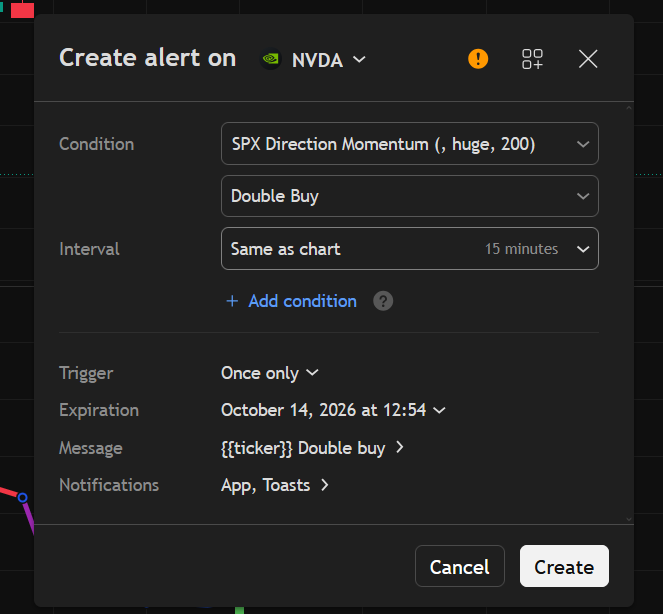This screenshot has height=614, width=663.
Task: Click the NVIDIA logo next to NVDA
Action: click(x=271, y=59)
